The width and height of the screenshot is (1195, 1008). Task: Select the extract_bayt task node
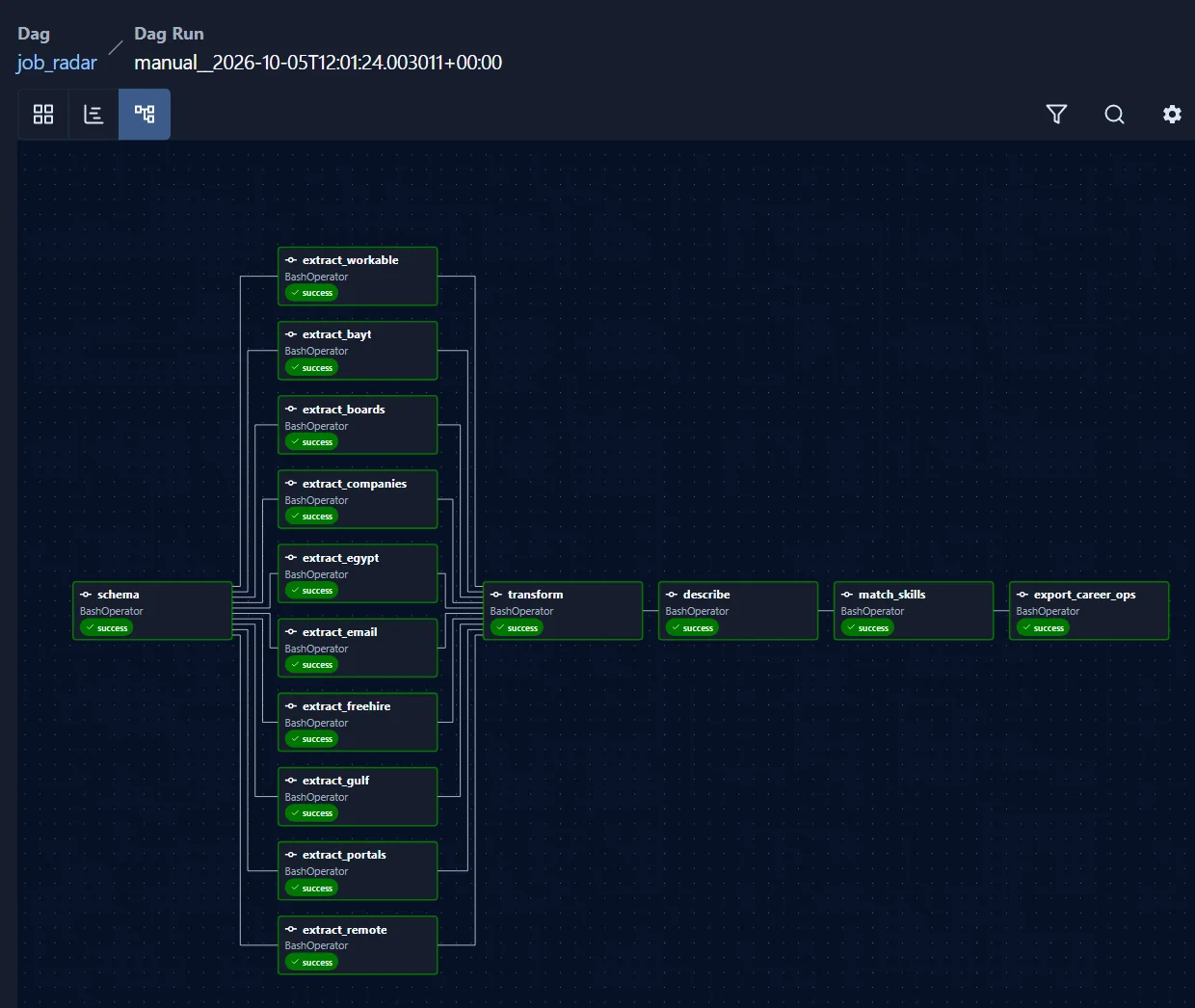click(x=358, y=351)
